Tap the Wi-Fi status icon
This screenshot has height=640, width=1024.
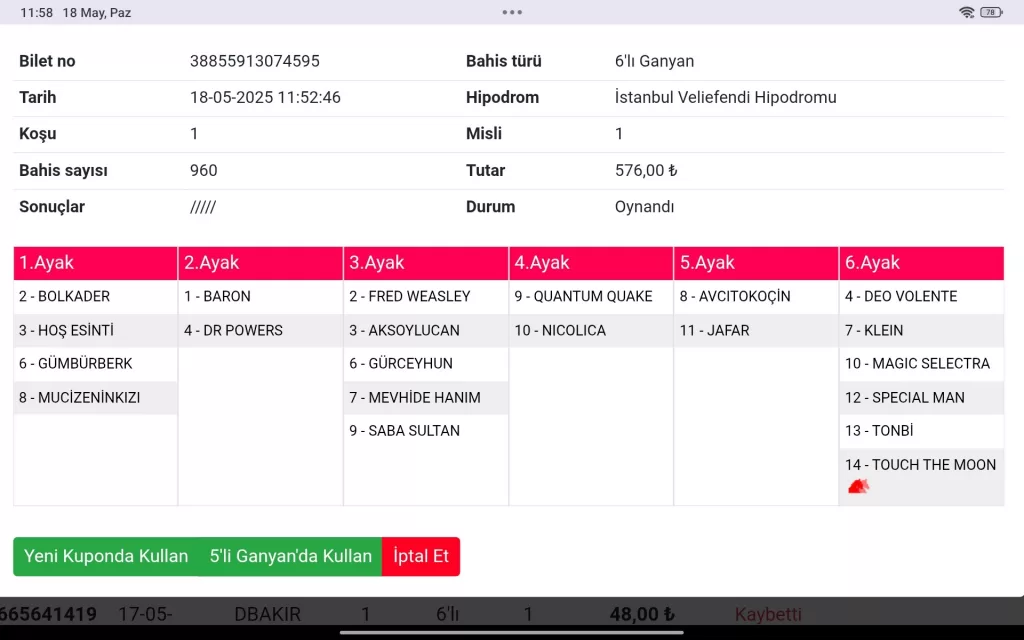pos(966,12)
